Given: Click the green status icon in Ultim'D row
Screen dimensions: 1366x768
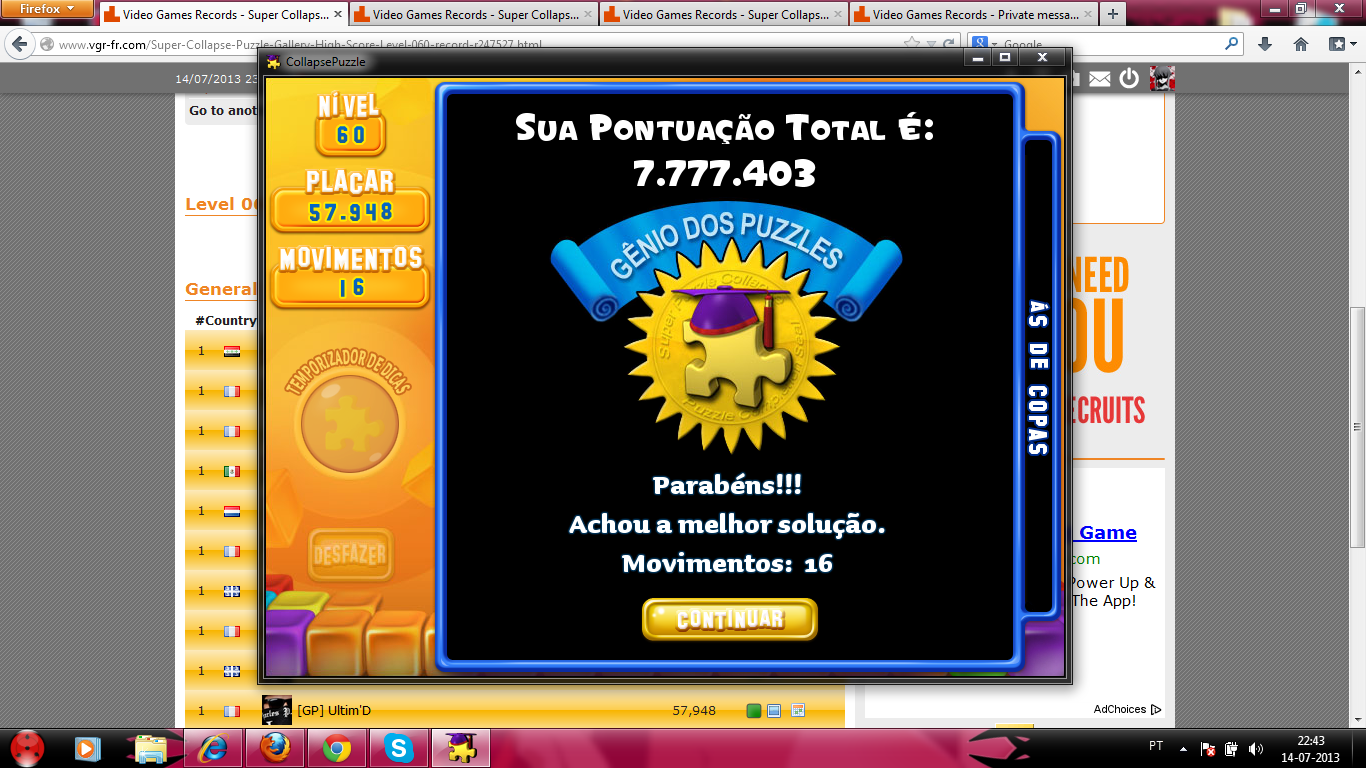Looking at the screenshot, I should pyautogui.click(x=754, y=711).
